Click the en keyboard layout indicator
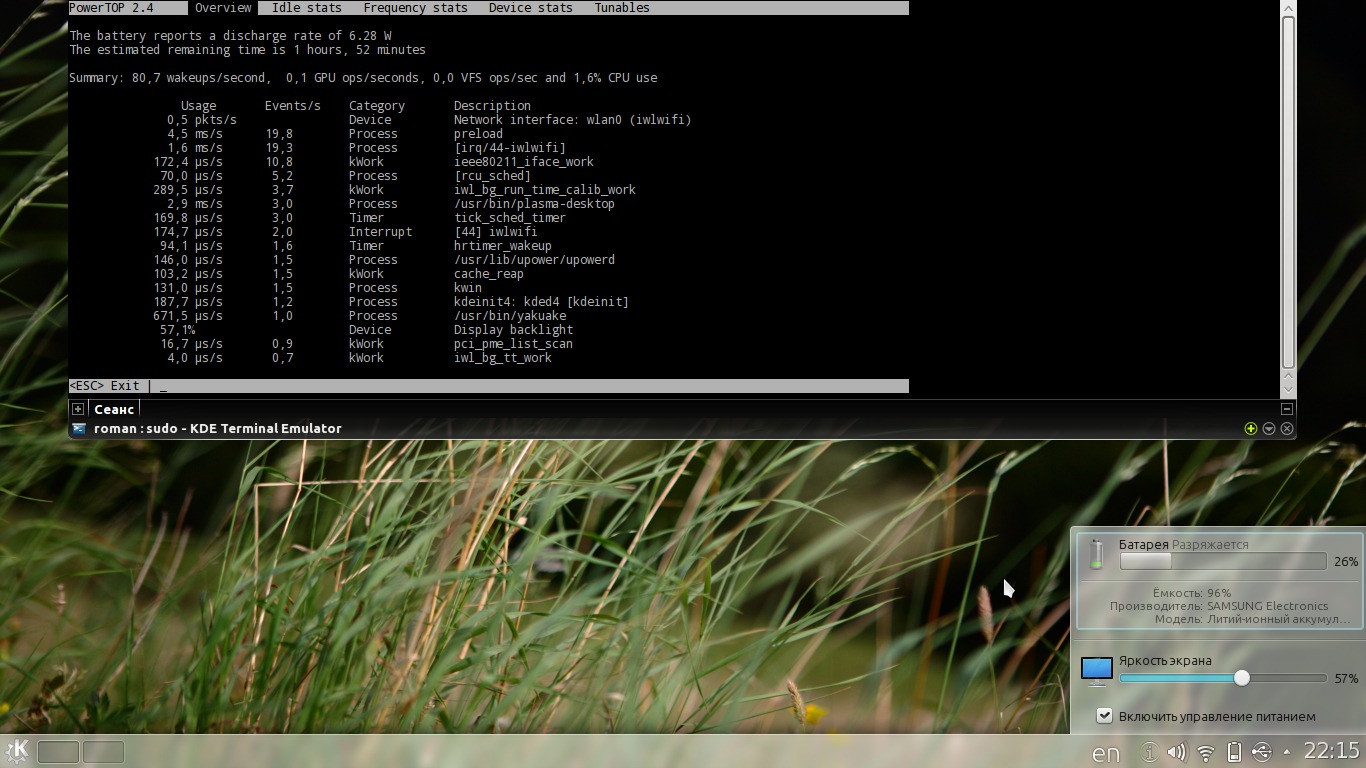Viewport: 1366px width, 768px height. coord(1105,753)
